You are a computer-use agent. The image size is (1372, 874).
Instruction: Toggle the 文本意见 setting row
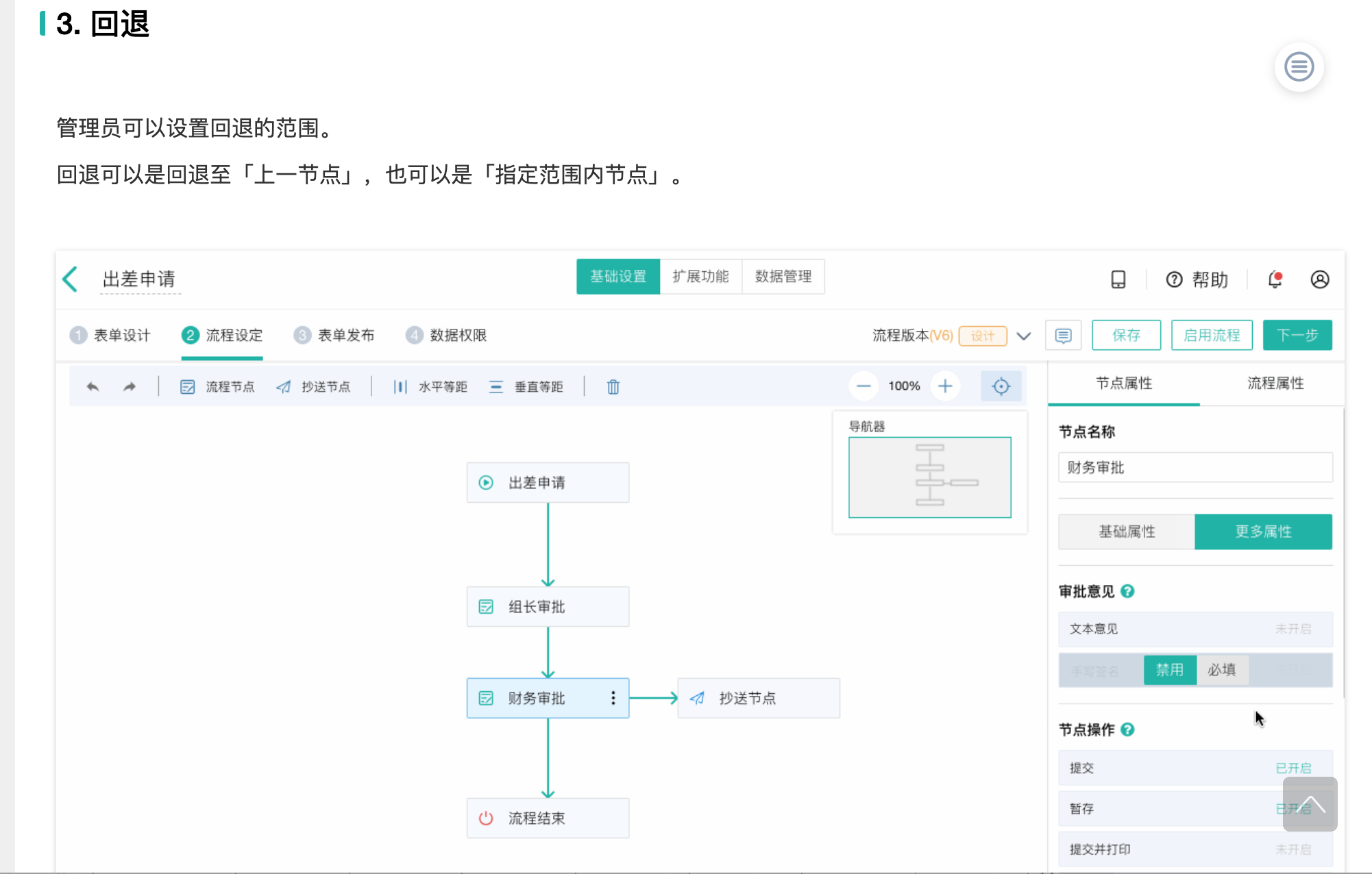click(x=1195, y=629)
